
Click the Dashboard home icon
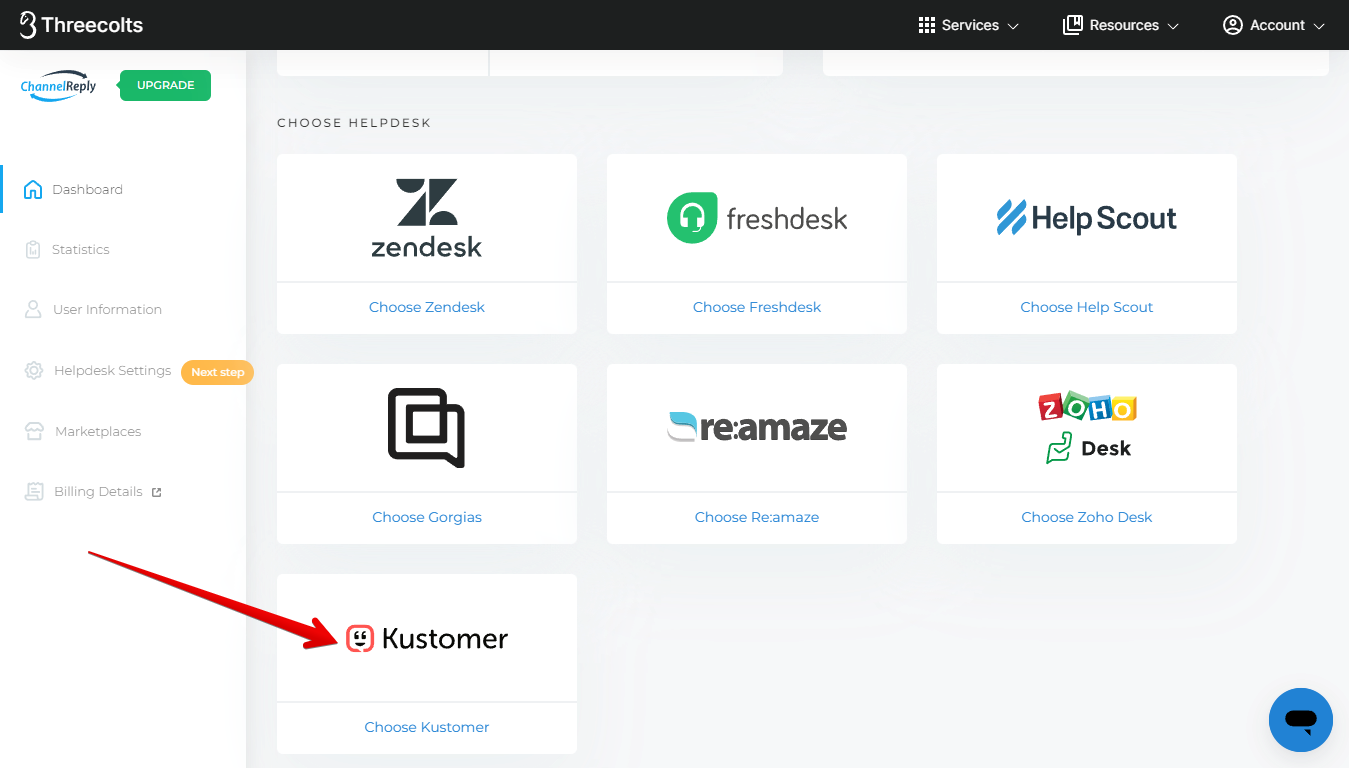(x=33, y=190)
